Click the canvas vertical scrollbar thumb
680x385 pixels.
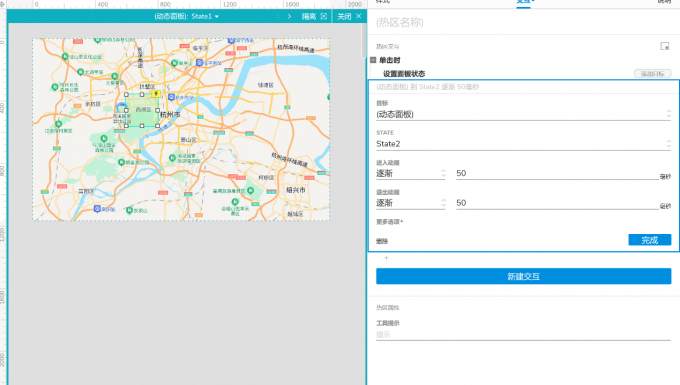point(363,41)
